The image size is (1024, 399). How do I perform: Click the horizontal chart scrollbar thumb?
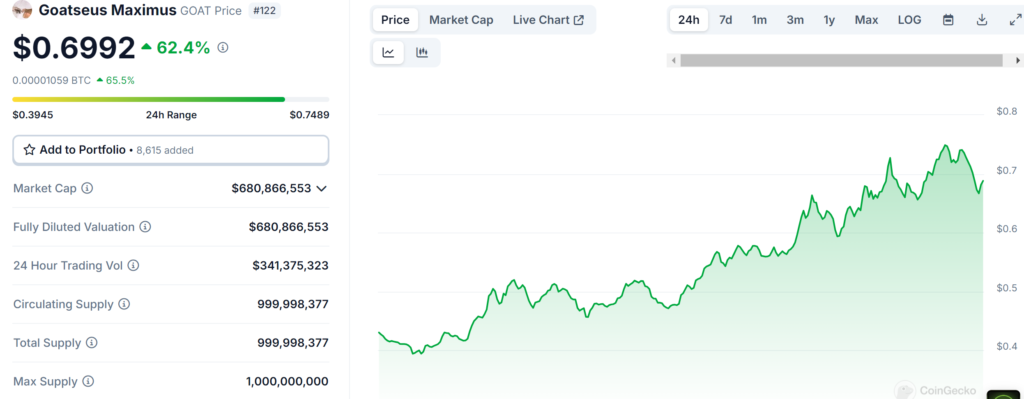841,60
